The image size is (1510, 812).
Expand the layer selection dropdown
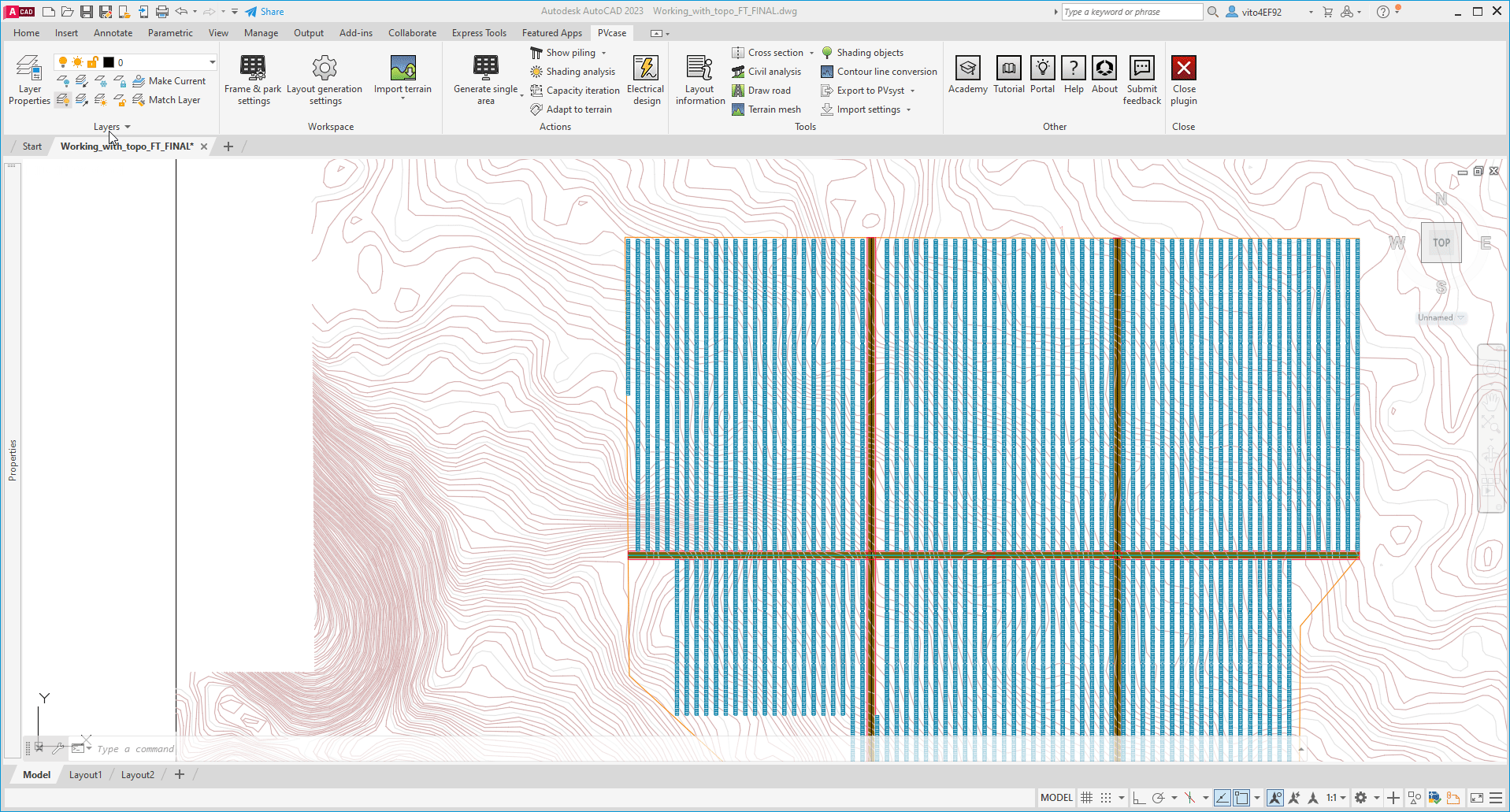(211, 61)
